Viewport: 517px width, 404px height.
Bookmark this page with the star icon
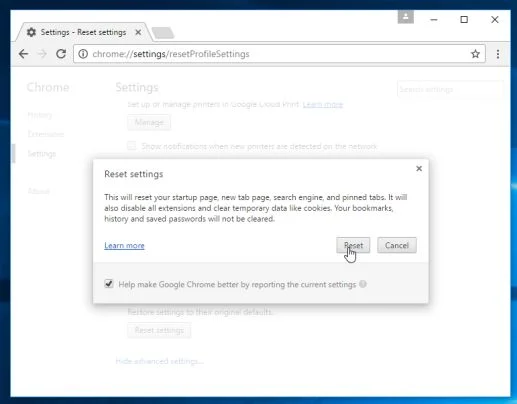475,54
